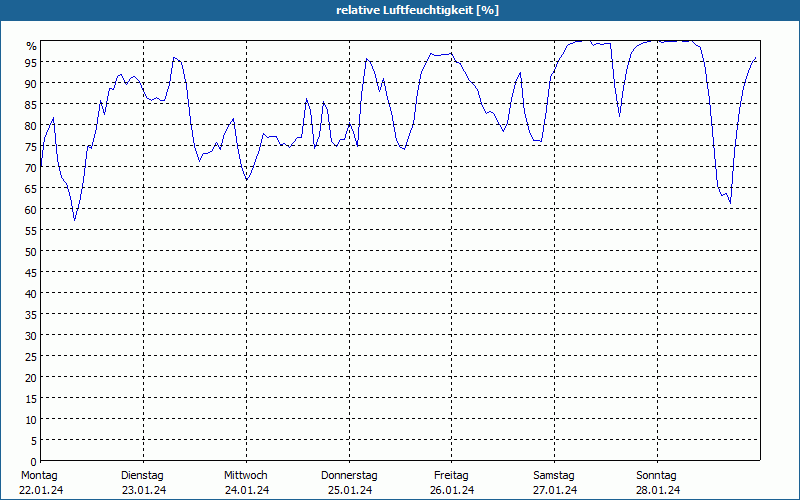800x500 pixels.
Task: Click the y-axis value '25'
Action: click(x=31, y=357)
